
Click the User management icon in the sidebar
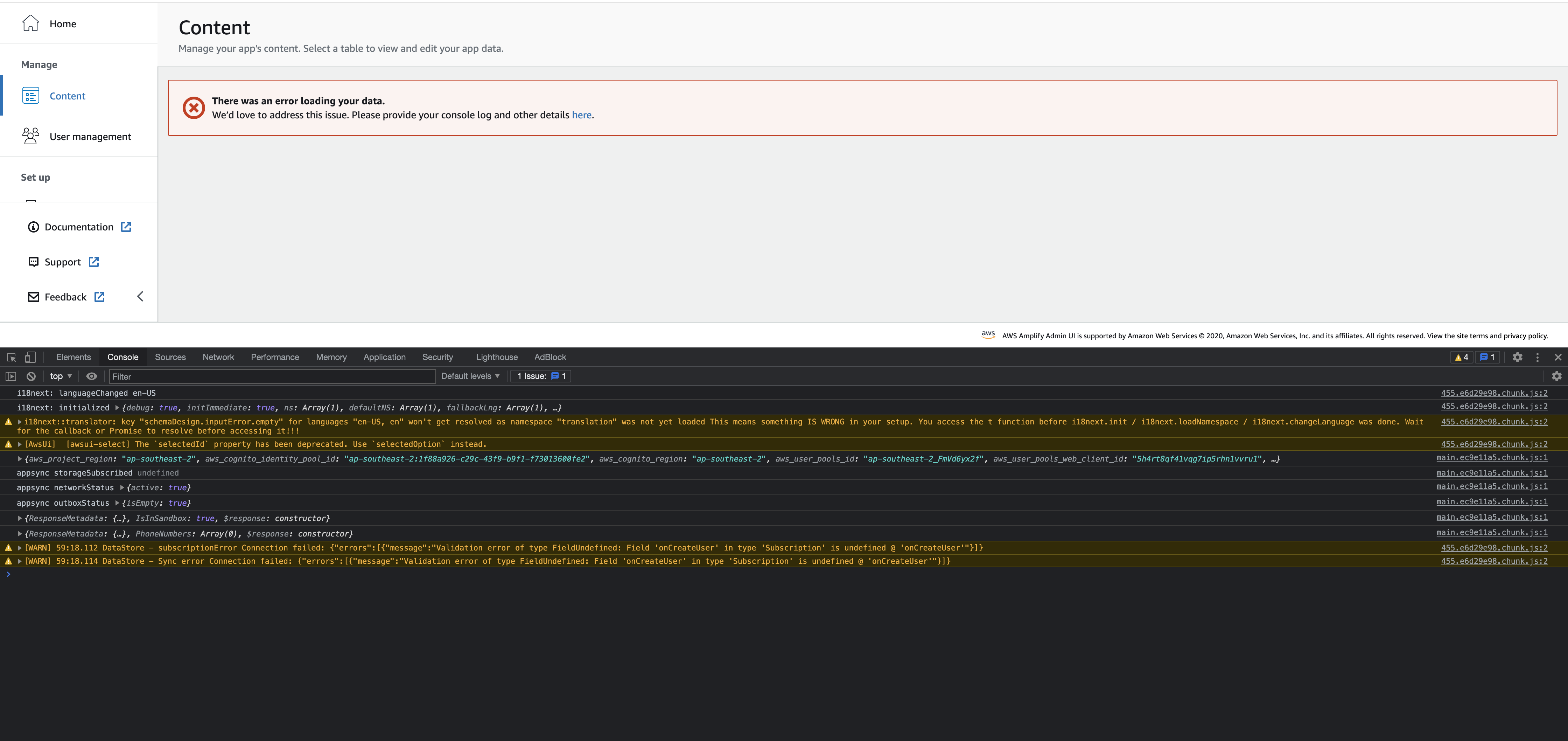click(31, 136)
